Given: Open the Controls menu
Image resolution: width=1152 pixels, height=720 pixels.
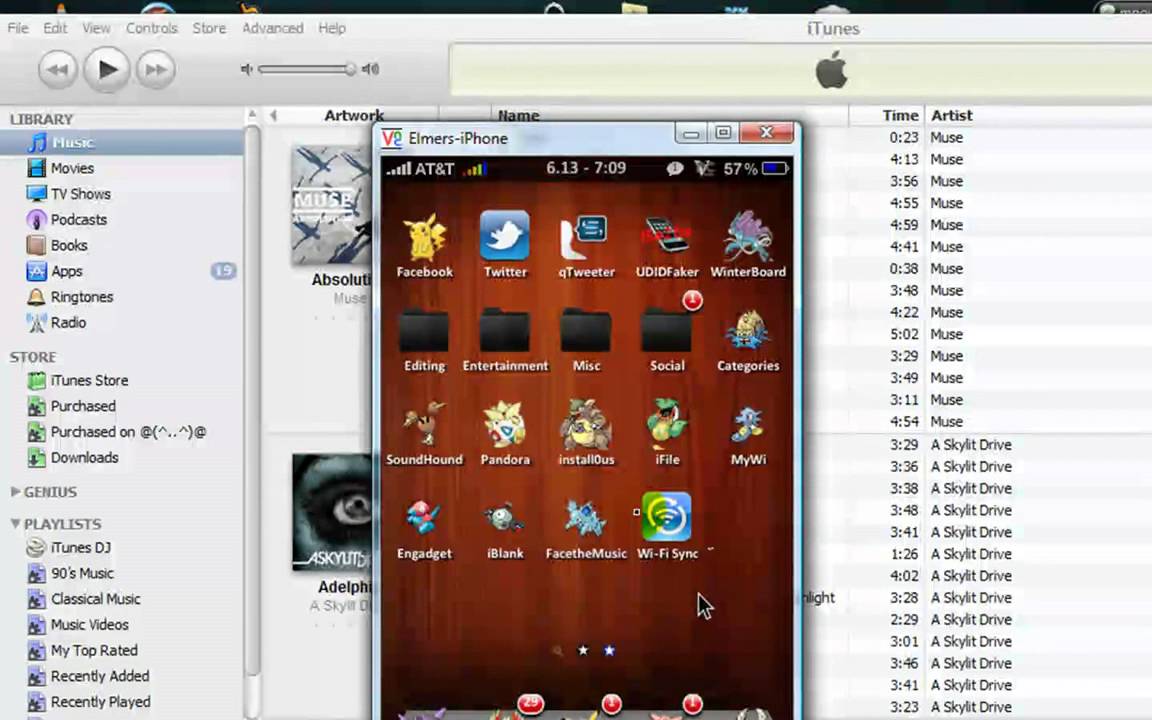Looking at the screenshot, I should click(152, 28).
